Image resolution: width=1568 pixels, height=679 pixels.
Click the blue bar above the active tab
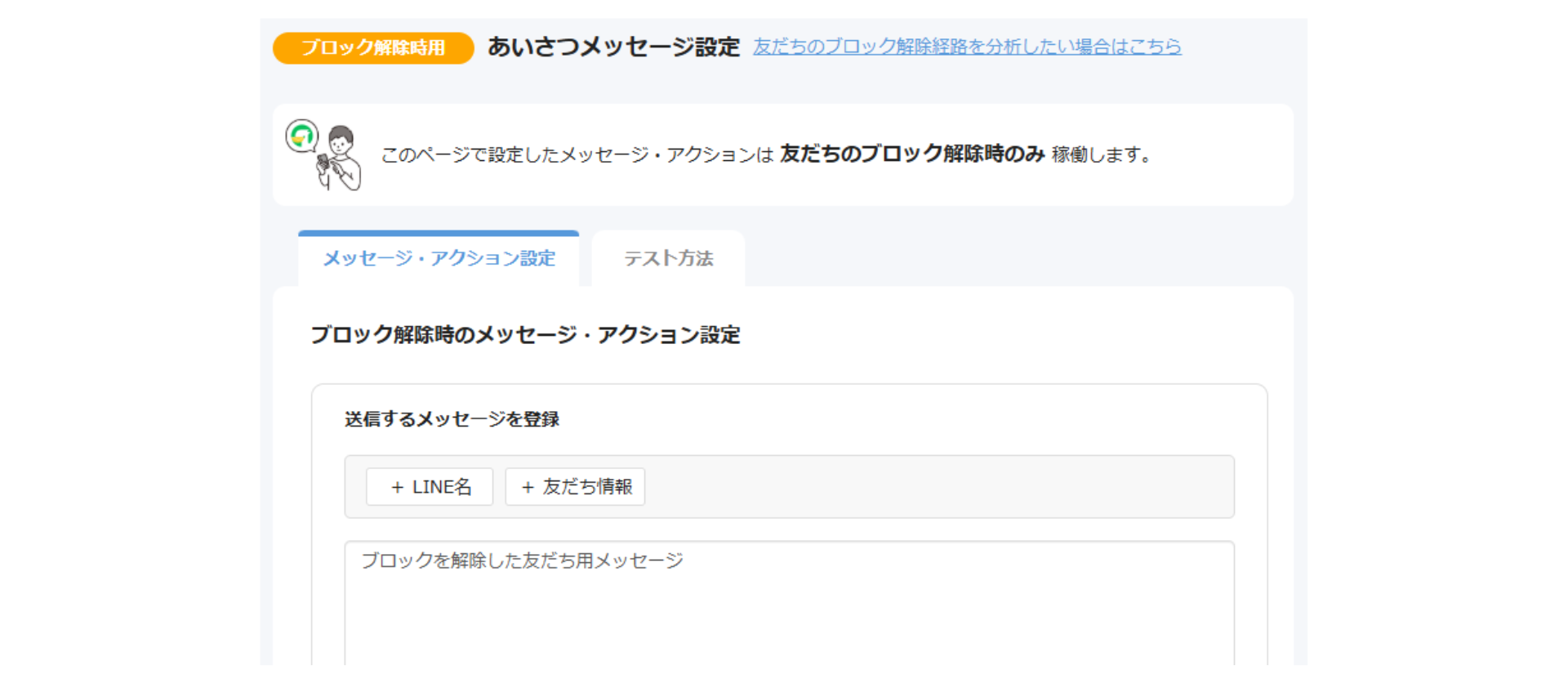[x=439, y=234]
